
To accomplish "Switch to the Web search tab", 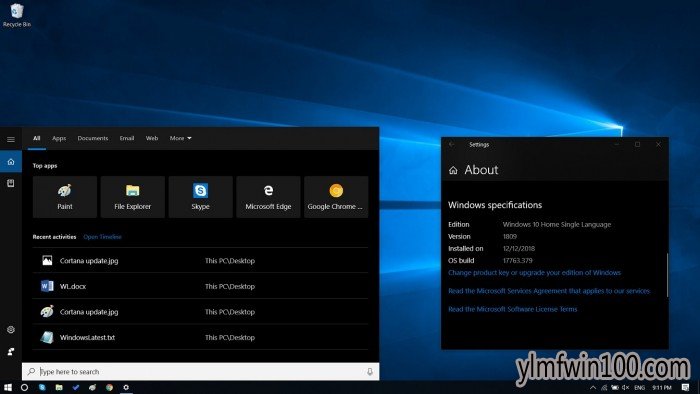I will [152, 138].
